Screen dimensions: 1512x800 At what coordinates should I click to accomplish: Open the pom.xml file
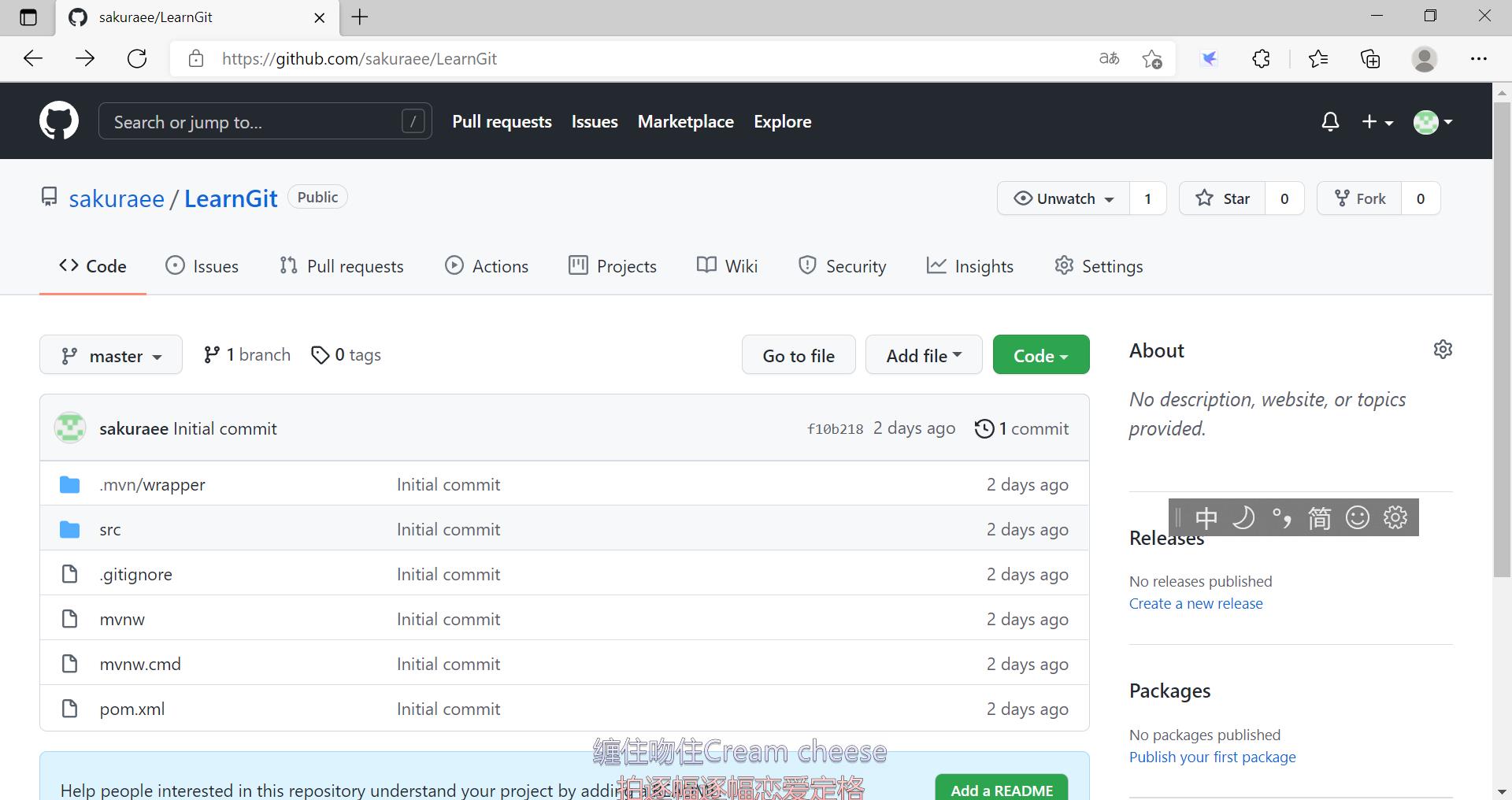click(132, 709)
